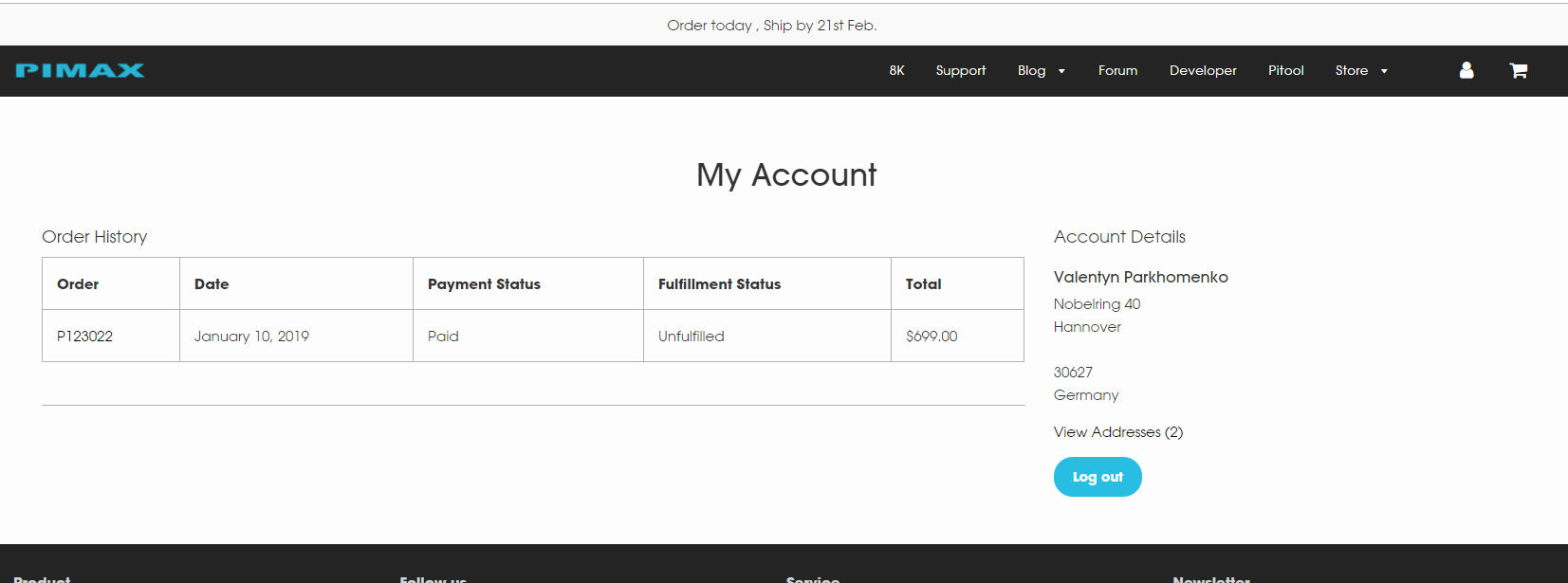Screen dimensions: 1568x583
Task: Click the 'Order today, Ship by 21st Feb.' banner
Action: point(771,25)
